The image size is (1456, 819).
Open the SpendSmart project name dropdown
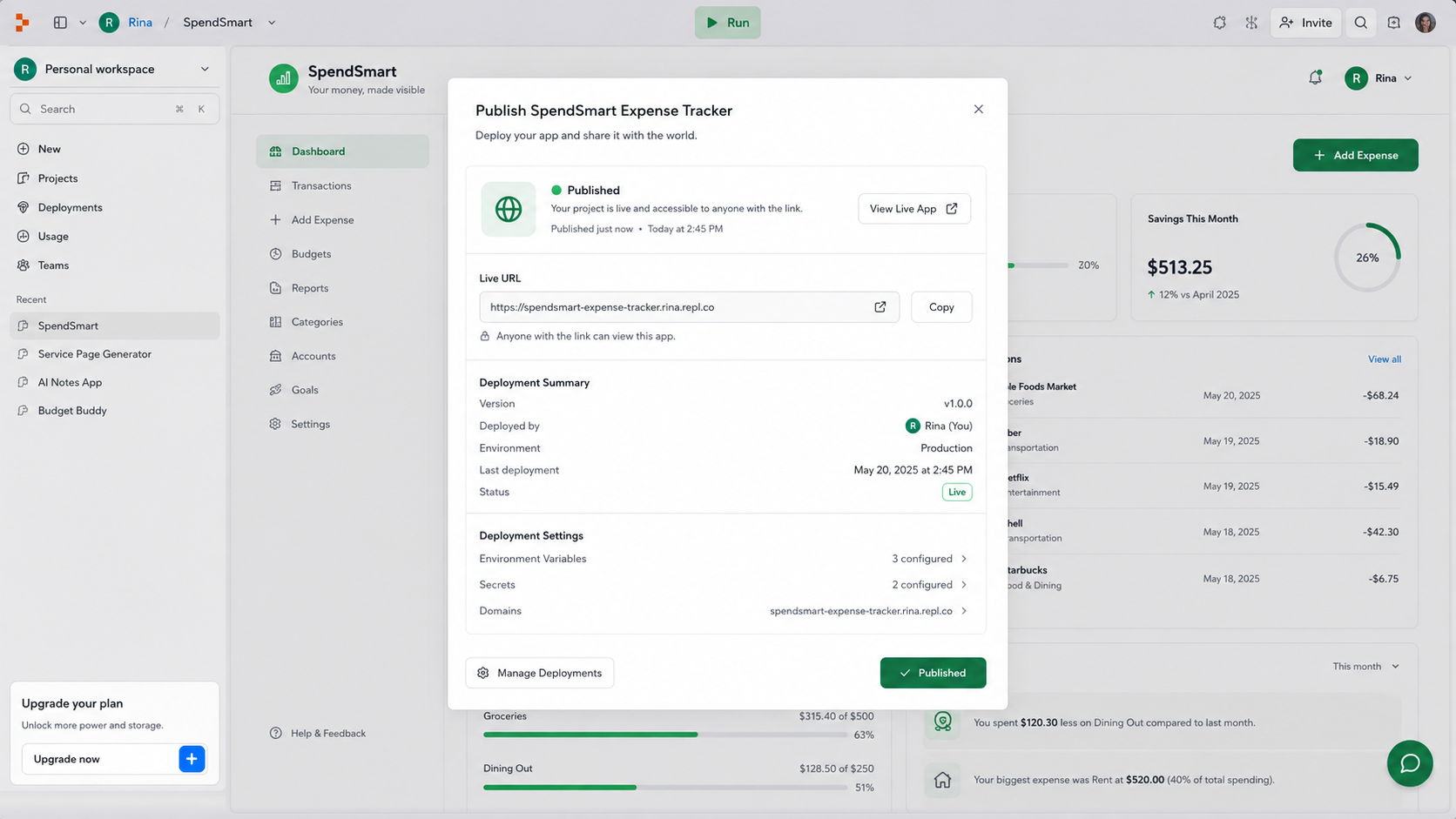click(272, 23)
